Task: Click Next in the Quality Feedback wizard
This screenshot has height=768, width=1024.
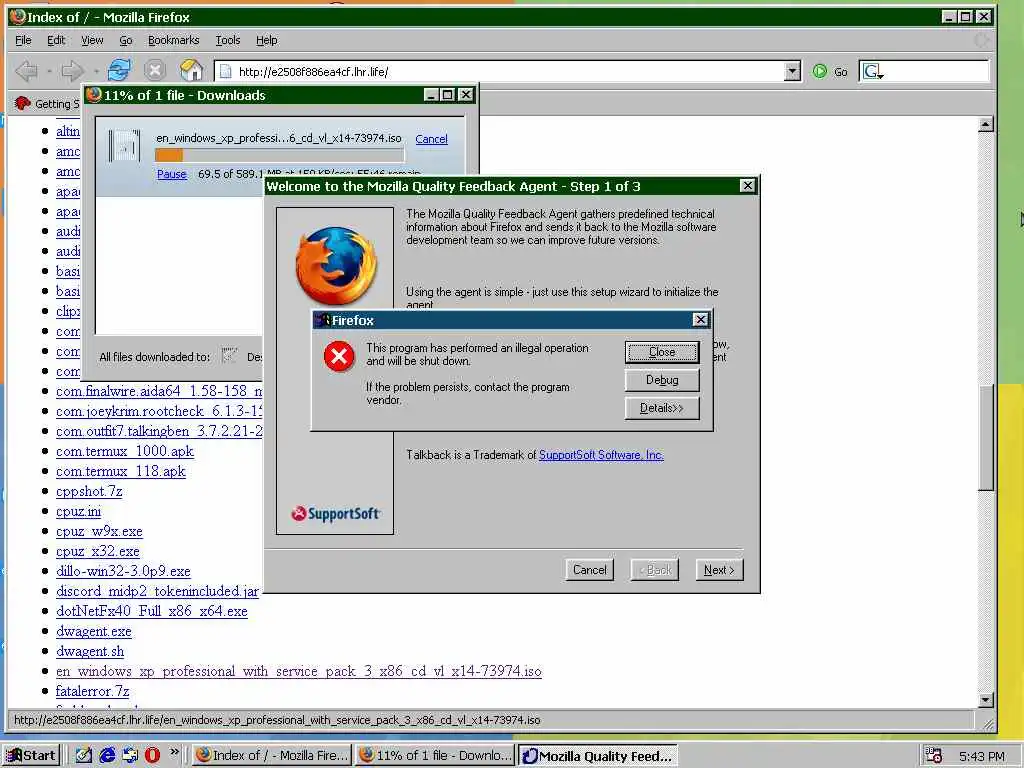Action: click(719, 570)
